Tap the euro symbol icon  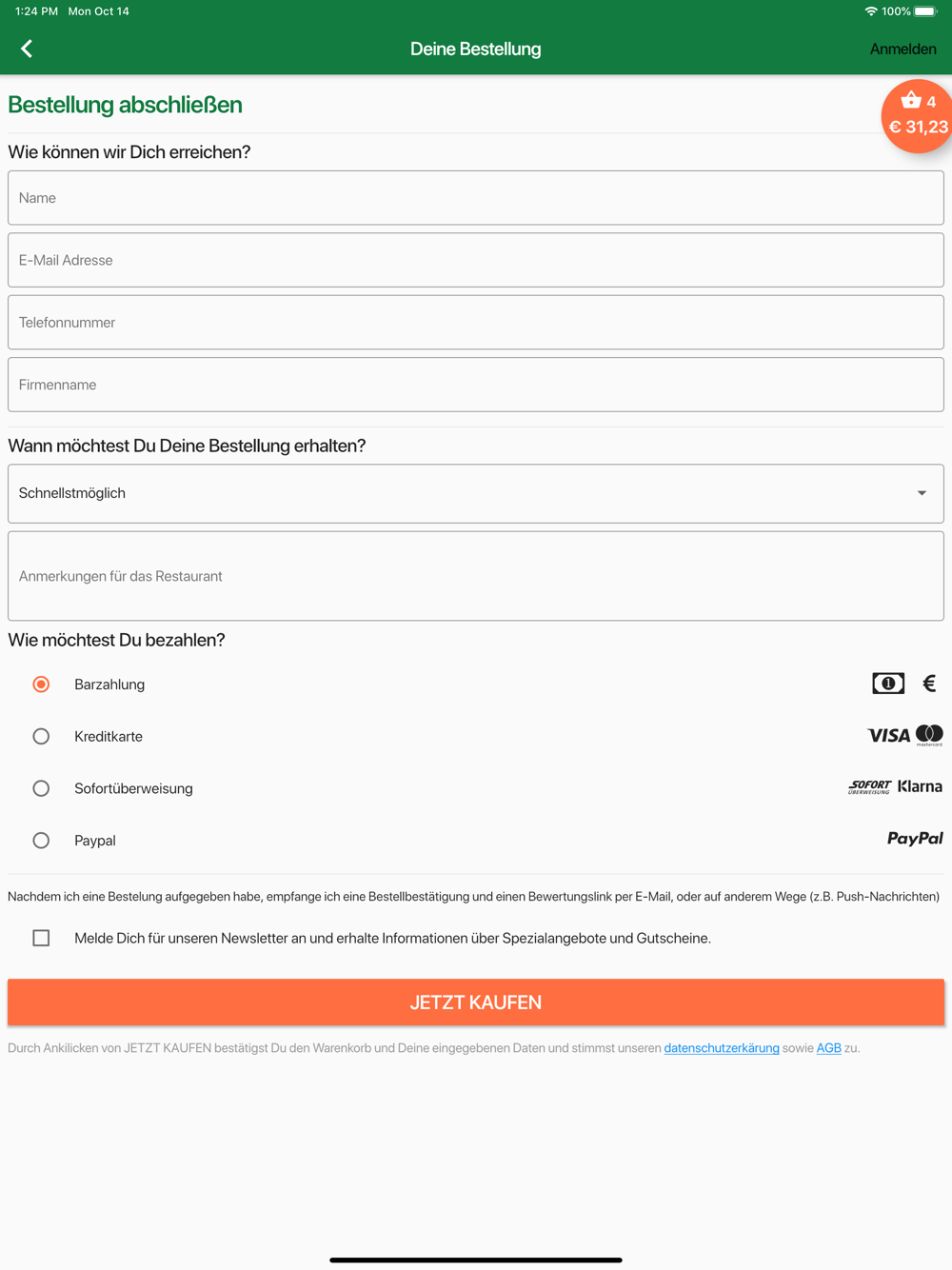[x=929, y=684]
